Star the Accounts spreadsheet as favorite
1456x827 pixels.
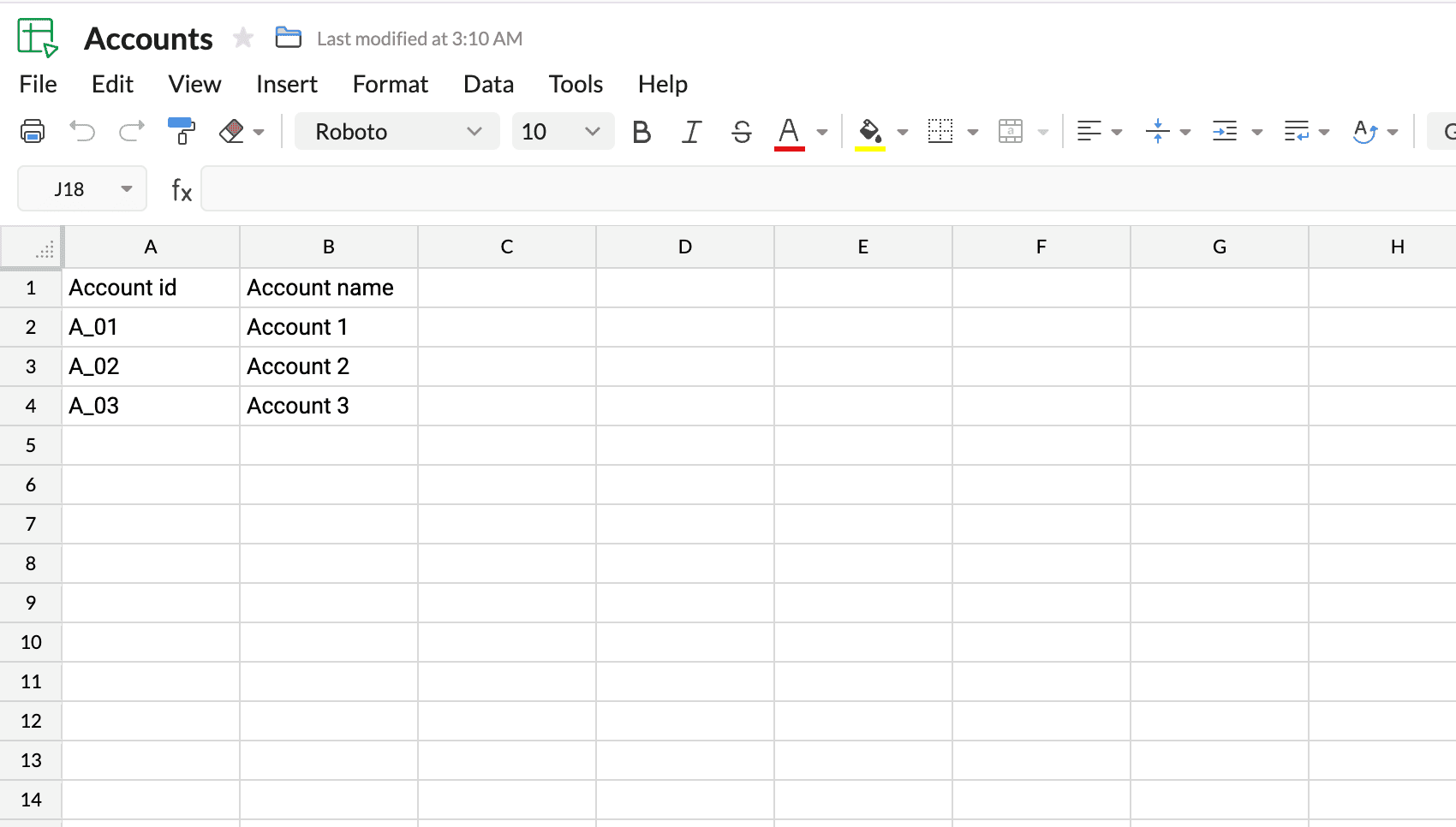pos(243,38)
